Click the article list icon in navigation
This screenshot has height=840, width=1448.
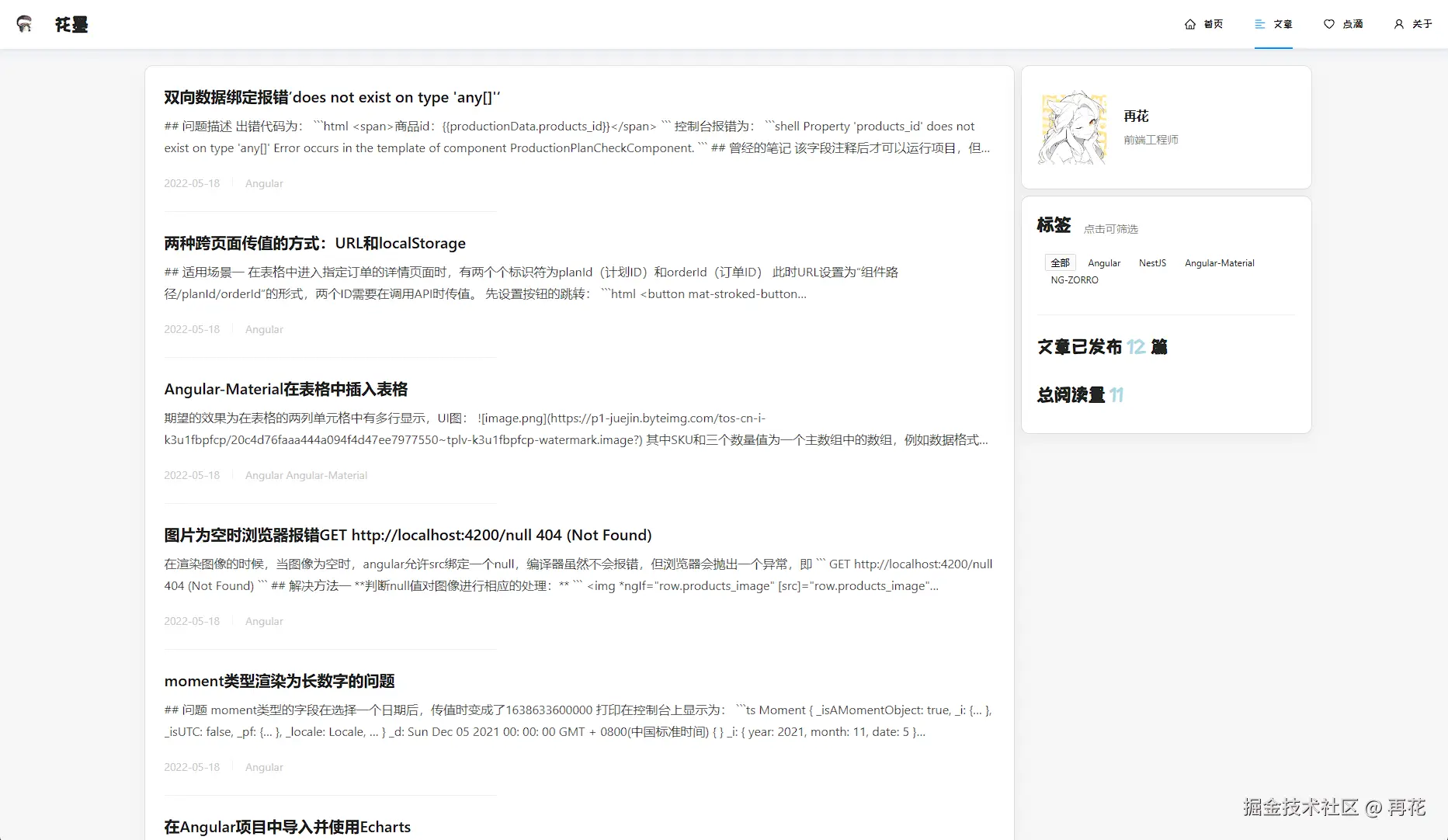[1260, 24]
